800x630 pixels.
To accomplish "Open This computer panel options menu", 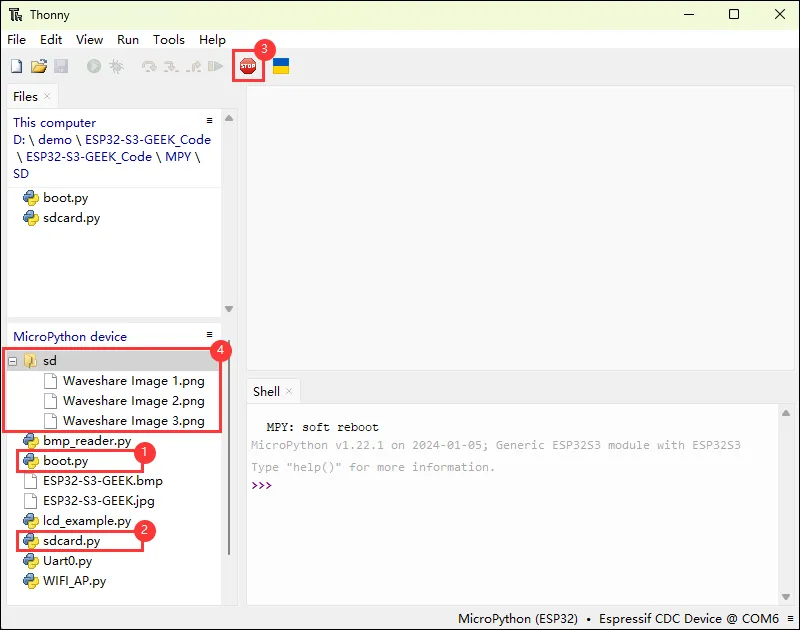I will 210,120.
